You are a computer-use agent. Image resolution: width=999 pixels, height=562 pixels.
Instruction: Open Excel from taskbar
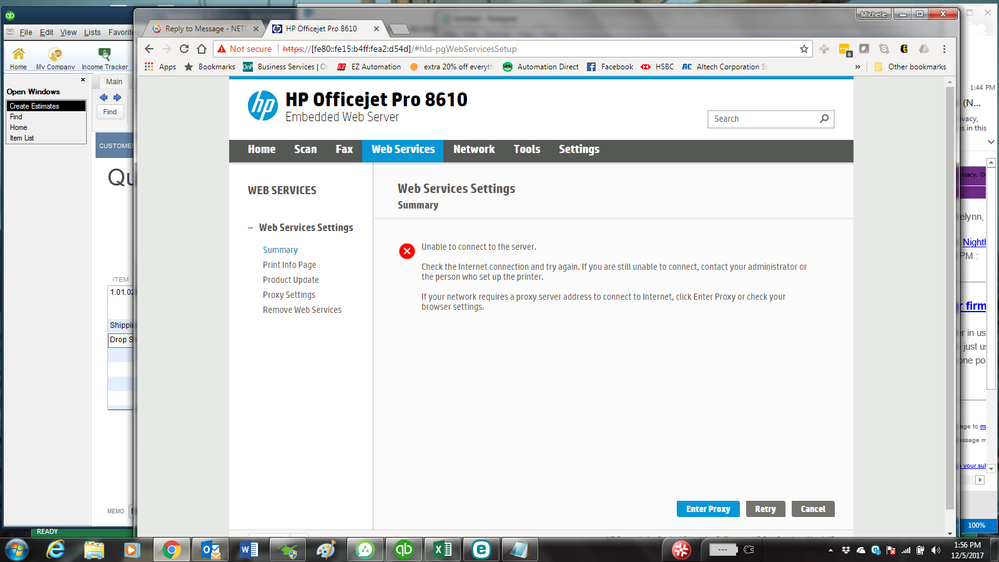[442, 549]
